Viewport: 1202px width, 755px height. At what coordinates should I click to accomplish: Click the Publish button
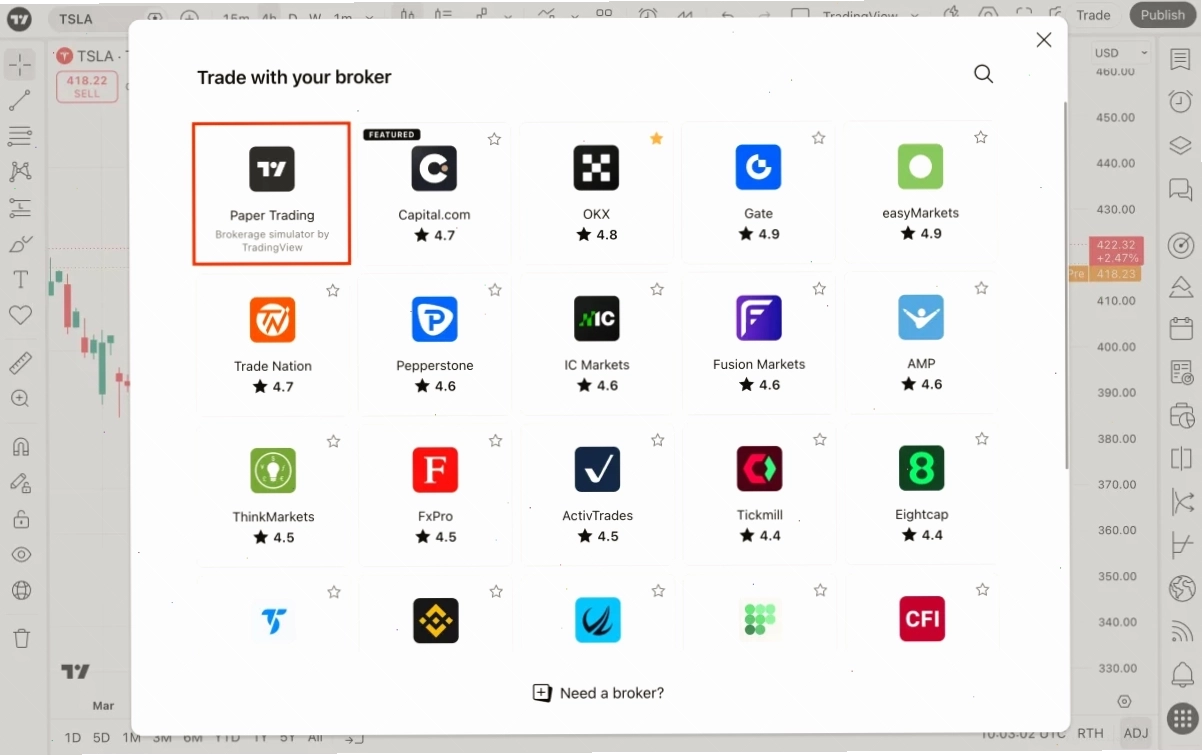click(1163, 15)
